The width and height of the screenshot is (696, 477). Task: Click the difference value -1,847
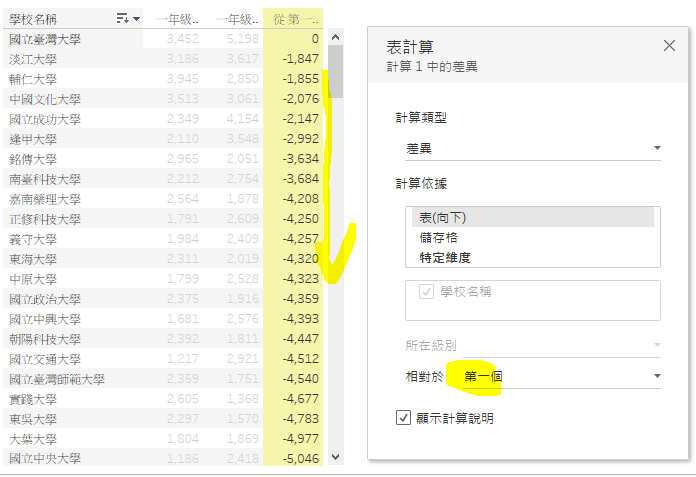click(301, 59)
